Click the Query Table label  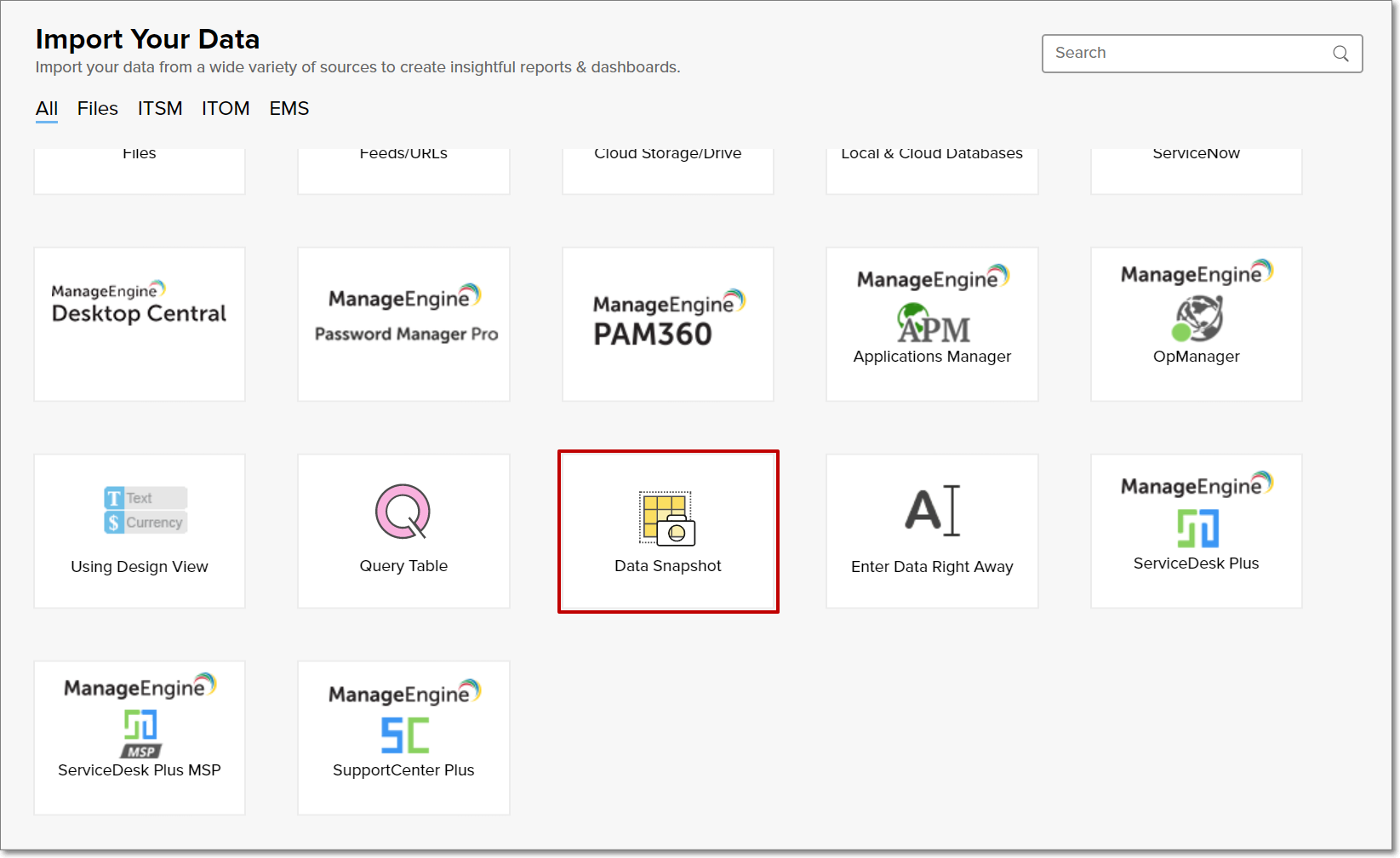pos(403,566)
